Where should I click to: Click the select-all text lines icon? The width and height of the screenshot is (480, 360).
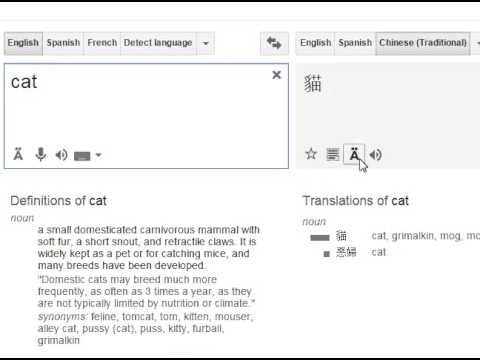tap(333, 155)
